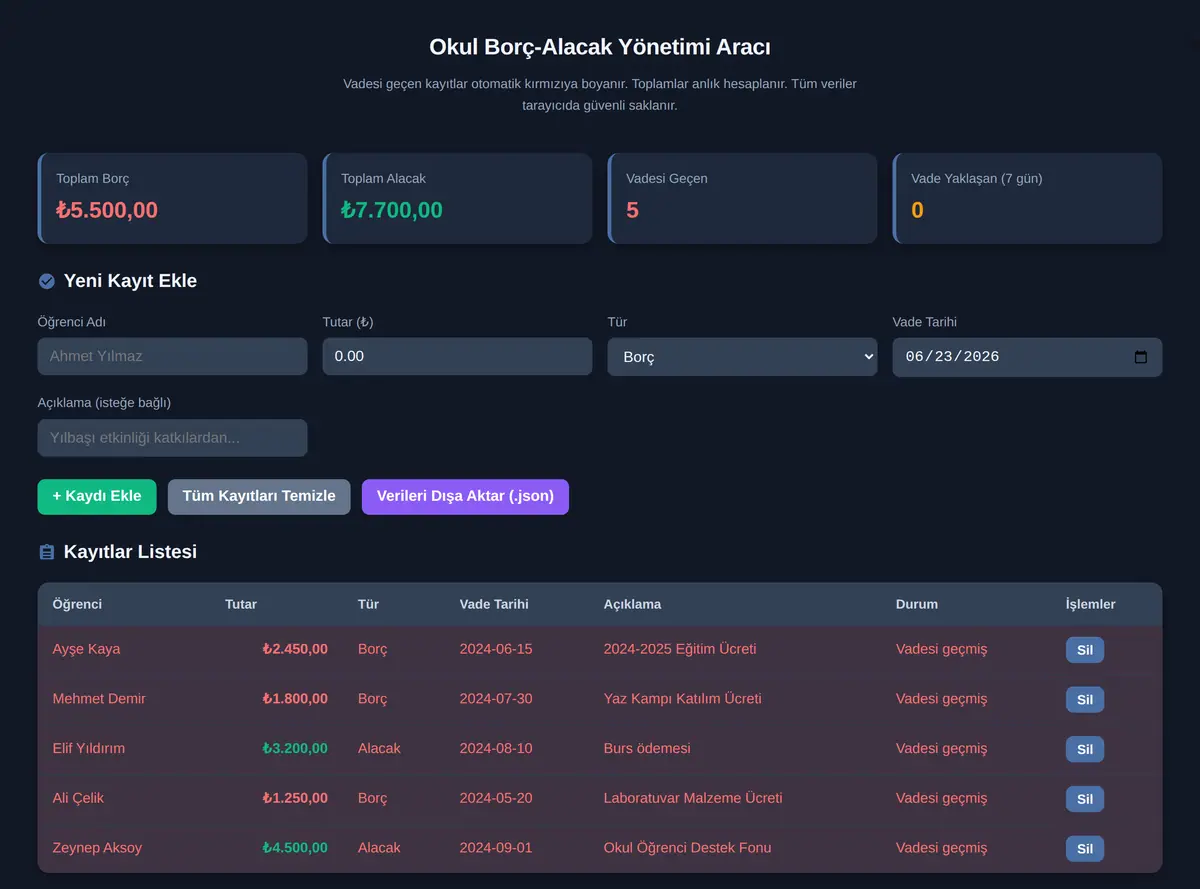
Task: Click the ₺1.250,00 amount cell
Action: [x=295, y=798]
